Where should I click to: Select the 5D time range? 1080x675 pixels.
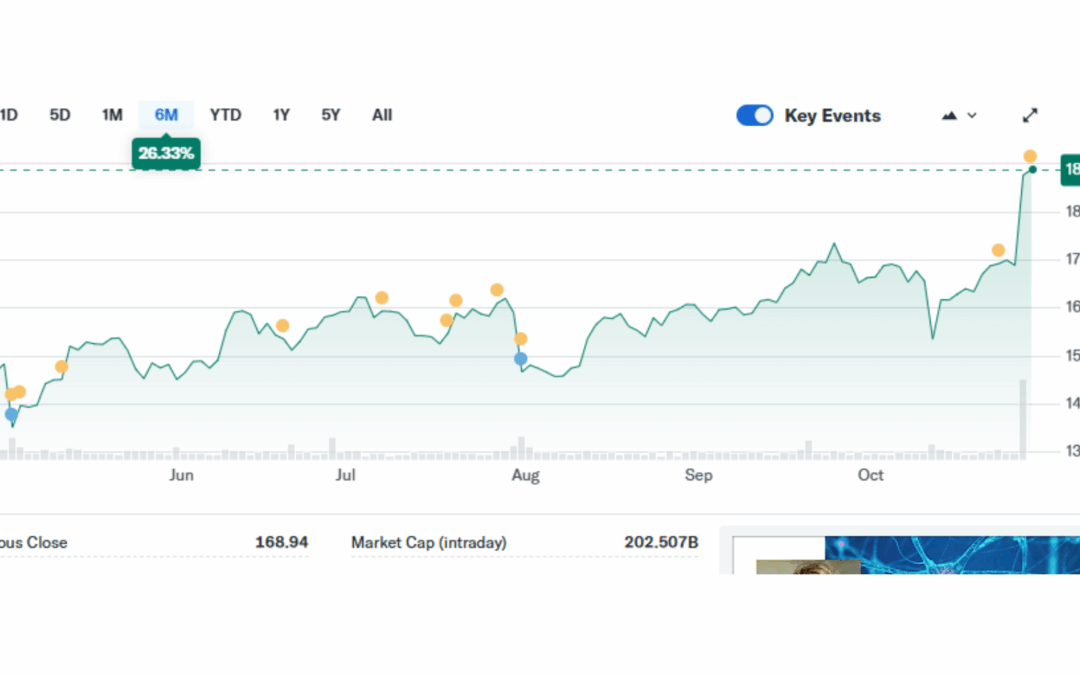(59, 115)
